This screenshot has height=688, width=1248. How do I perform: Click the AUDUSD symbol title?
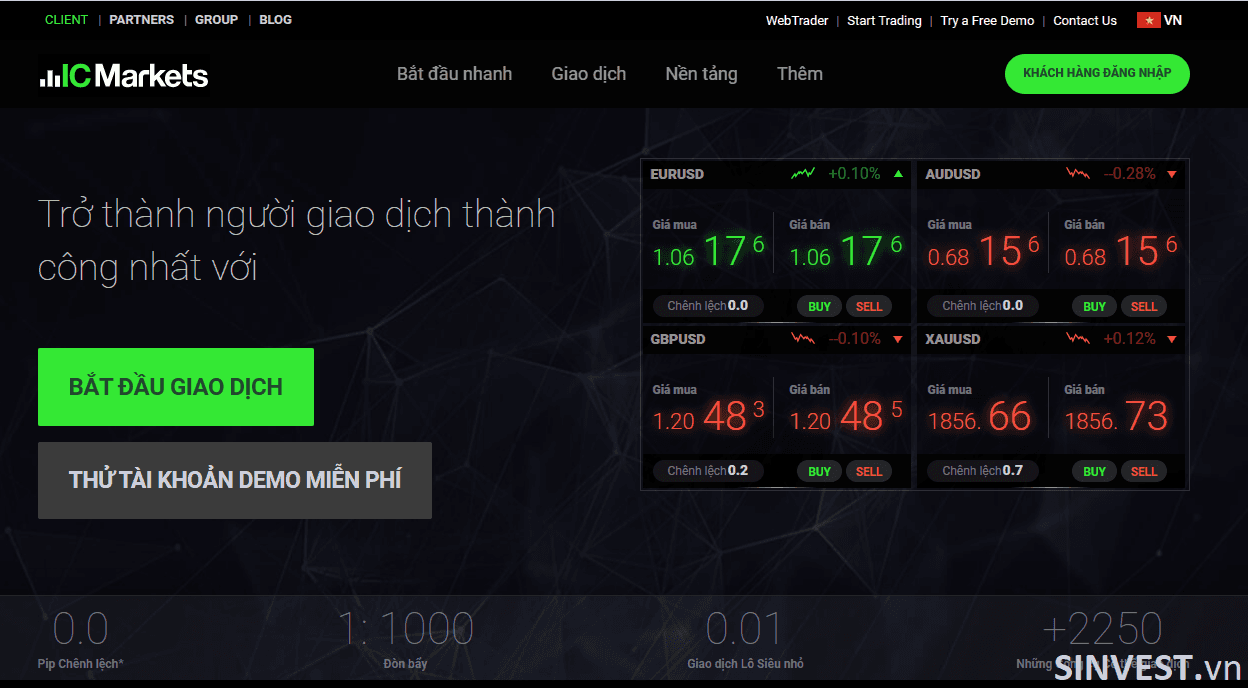pyautogui.click(x=953, y=174)
